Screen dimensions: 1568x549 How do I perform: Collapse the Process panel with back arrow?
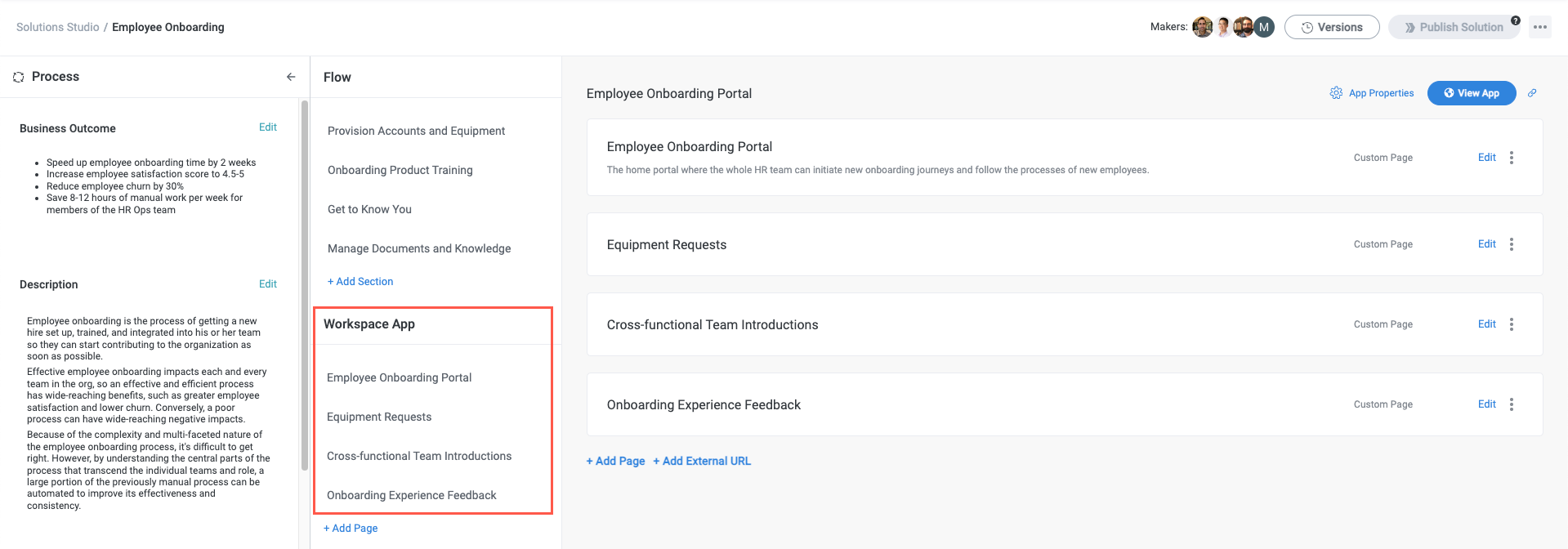(291, 77)
